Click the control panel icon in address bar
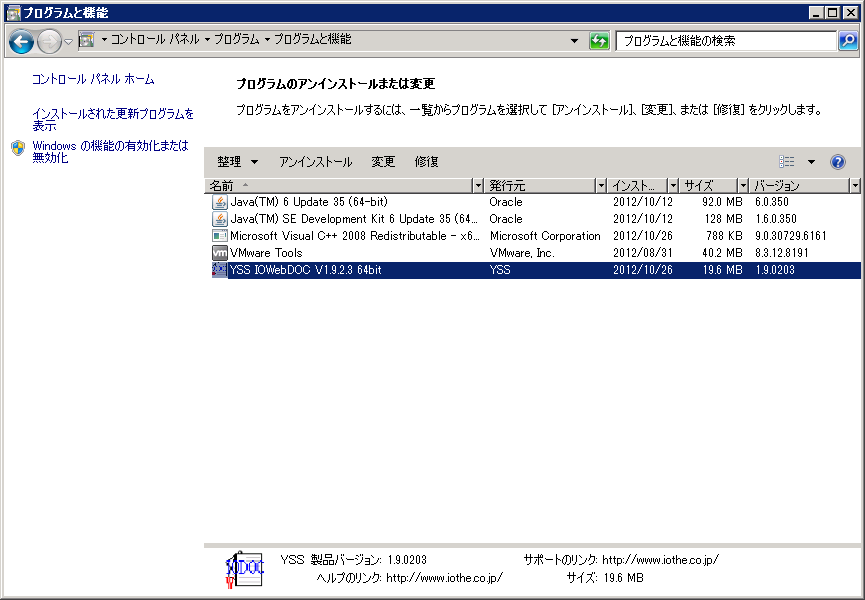865x600 pixels. click(87, 40)
